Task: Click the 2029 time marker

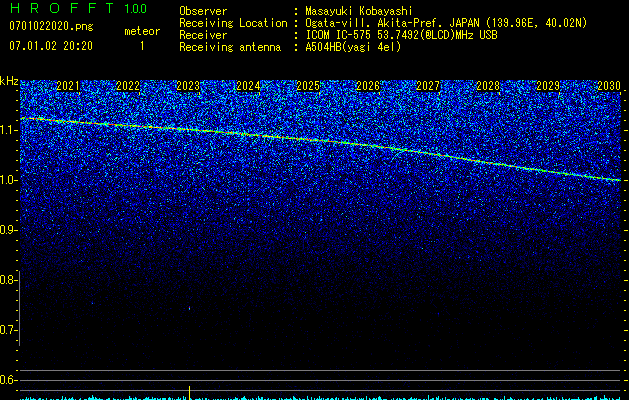Action: (x=548, y=86)
